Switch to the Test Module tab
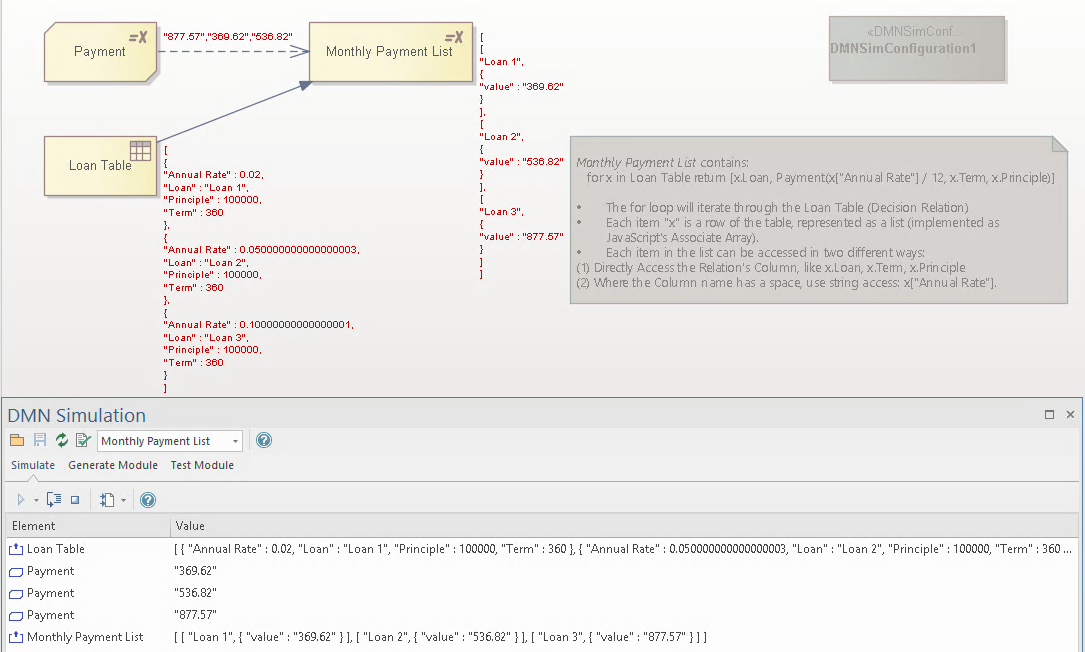 [202, 465]
